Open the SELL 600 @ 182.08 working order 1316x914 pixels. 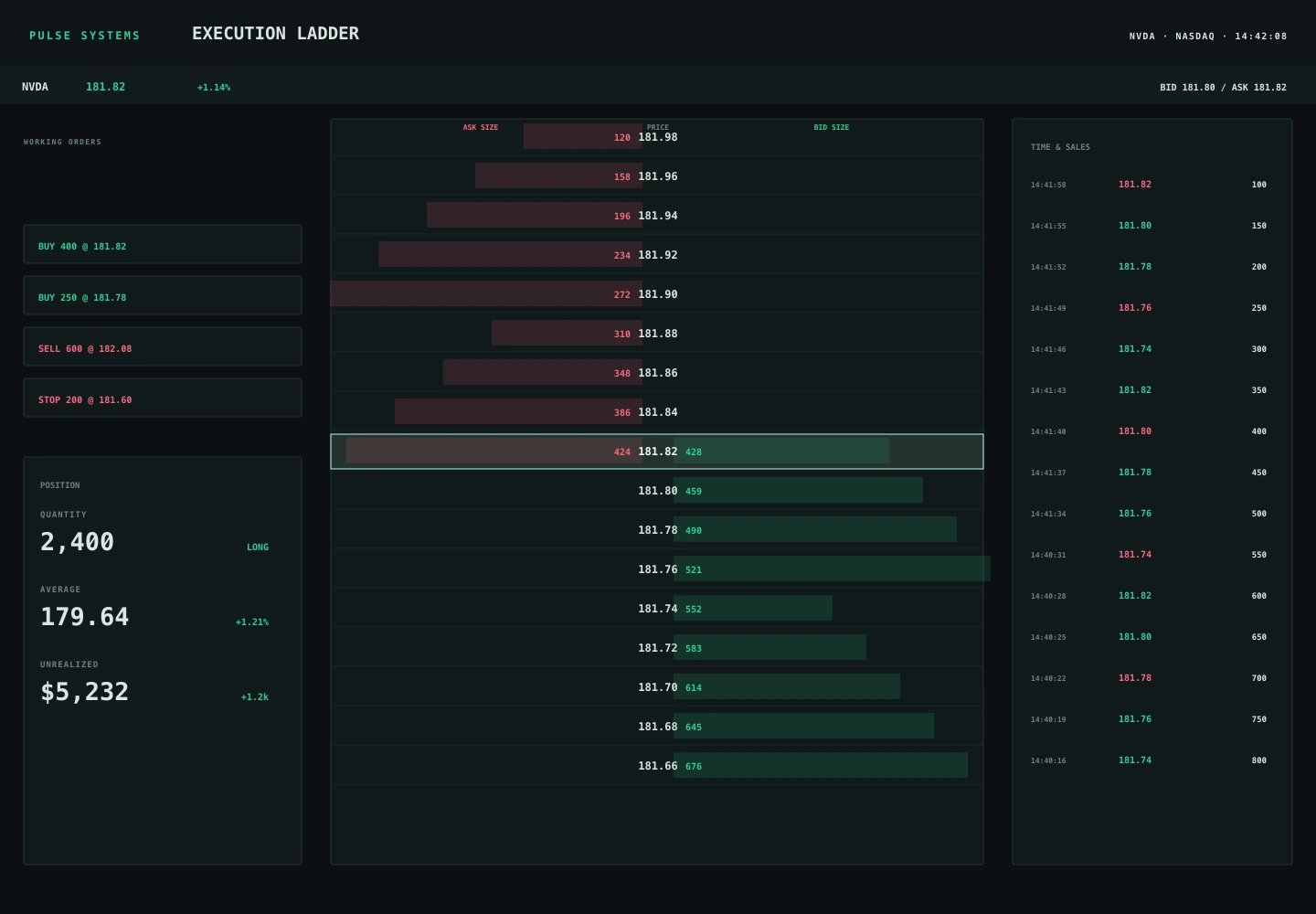coord(163,346)
